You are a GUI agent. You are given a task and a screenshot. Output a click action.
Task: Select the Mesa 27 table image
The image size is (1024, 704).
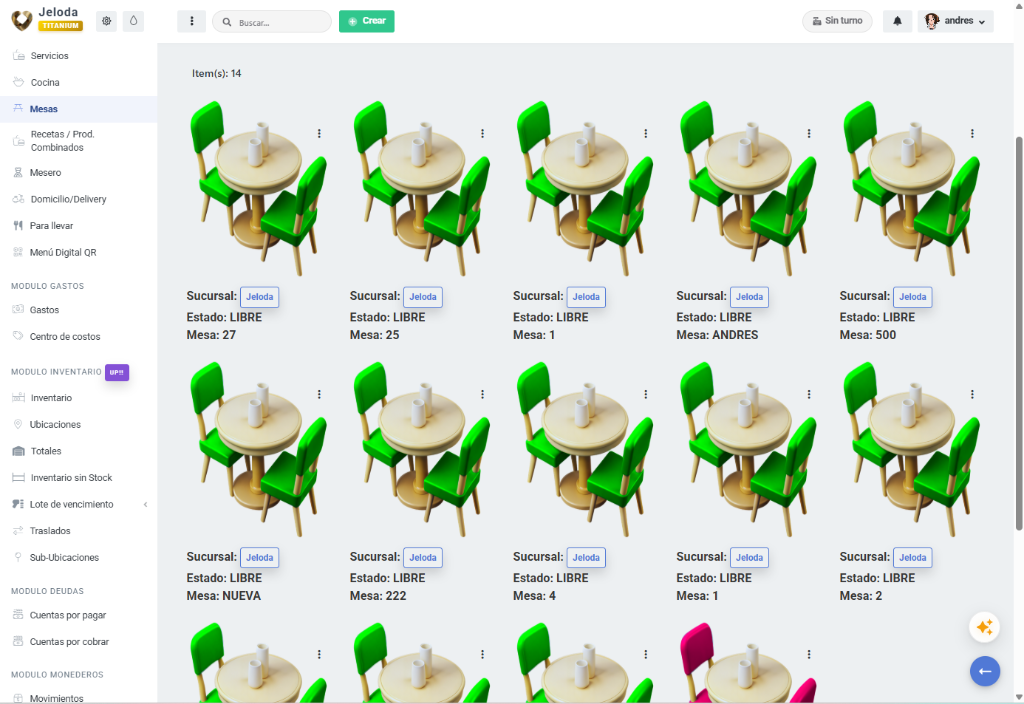coord(259,188)
